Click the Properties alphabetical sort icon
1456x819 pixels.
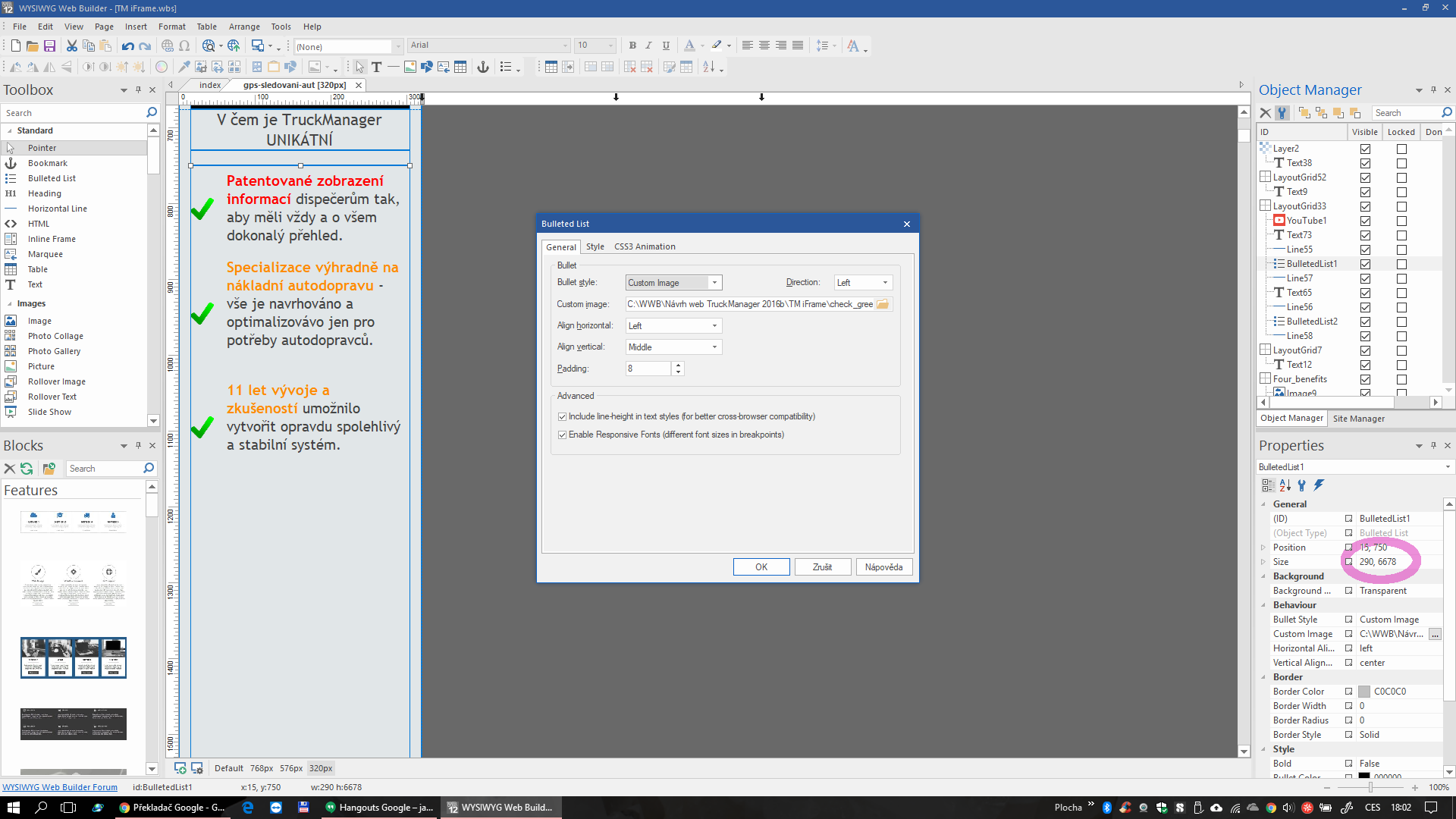(x=1285, y=485)
